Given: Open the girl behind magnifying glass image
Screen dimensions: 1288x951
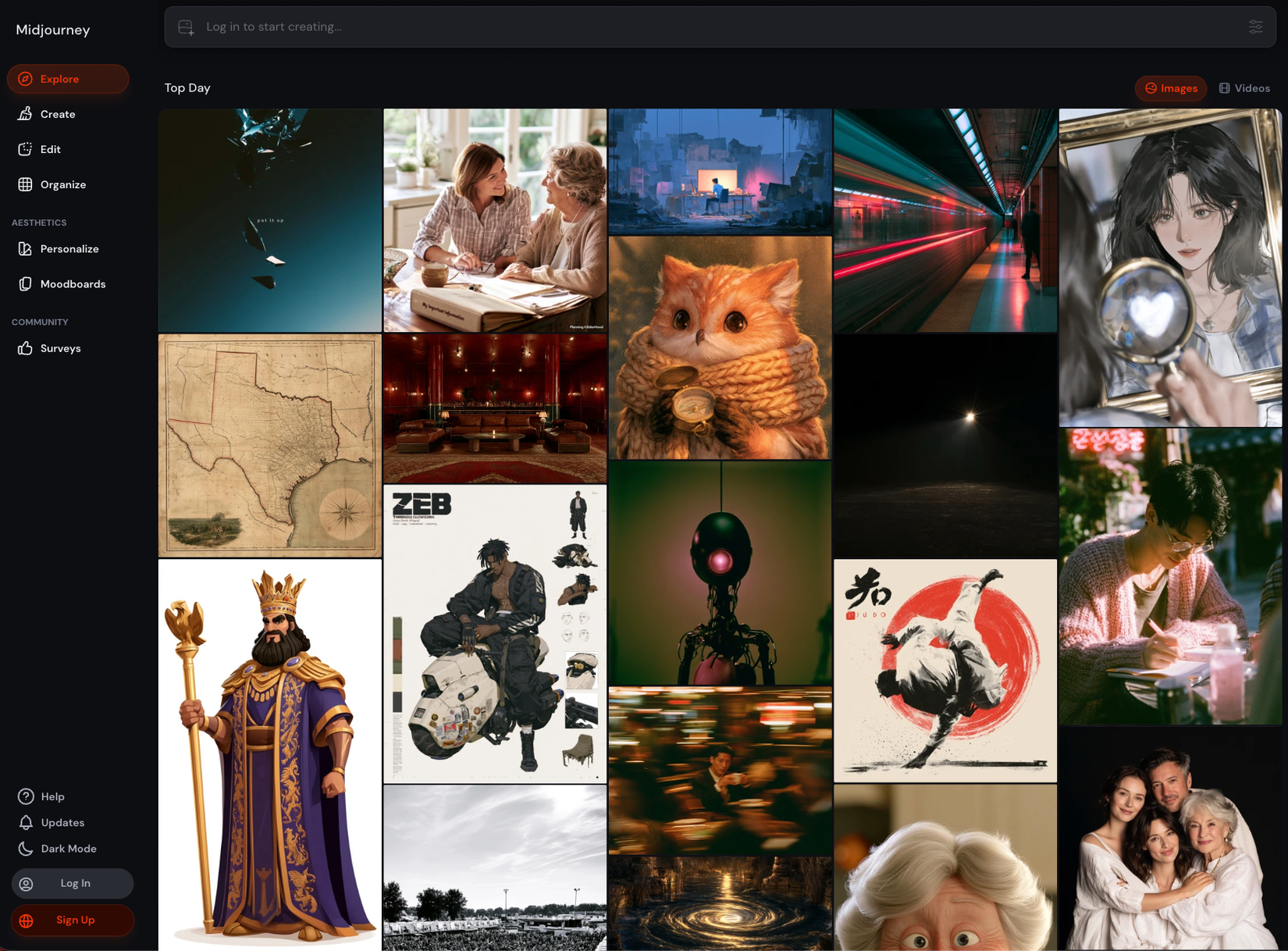Looking at the screenshot, I should 1170,268.
